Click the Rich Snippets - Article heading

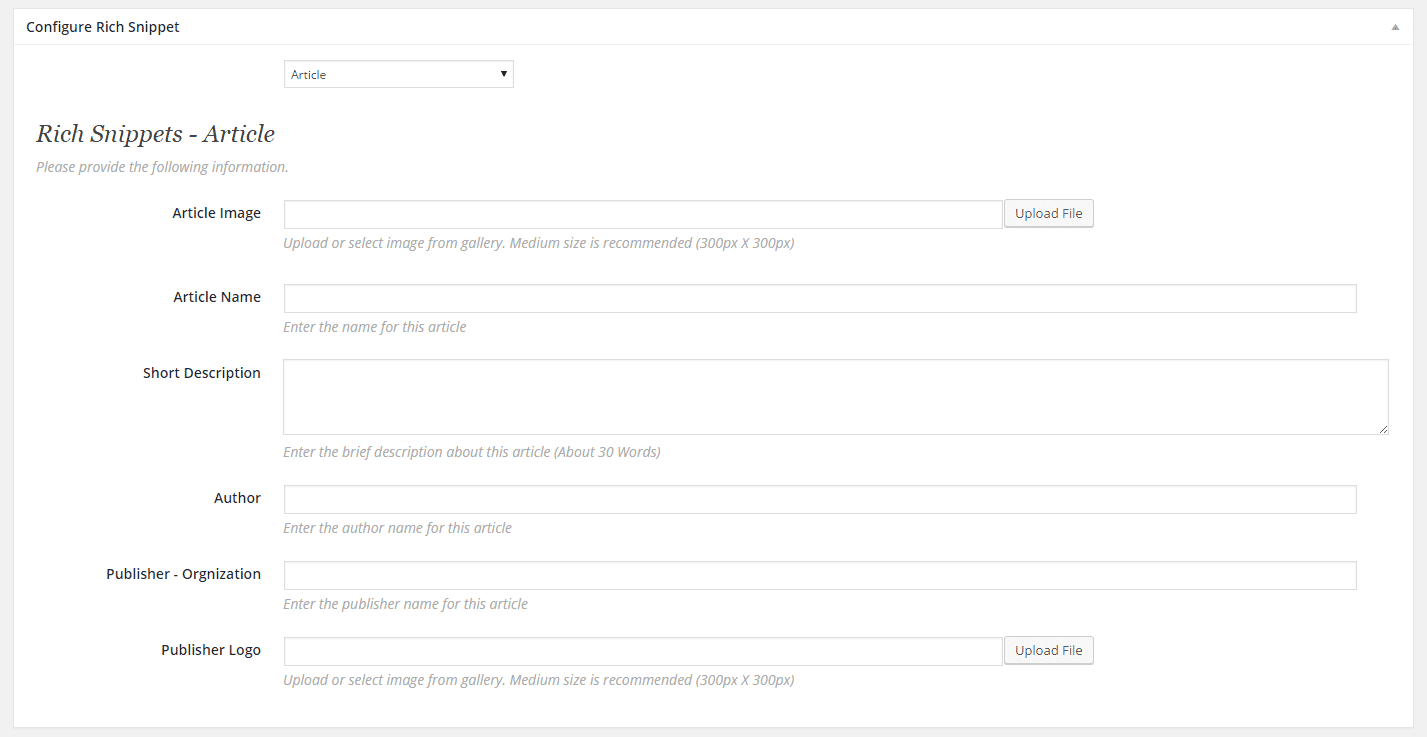[155, 134]
